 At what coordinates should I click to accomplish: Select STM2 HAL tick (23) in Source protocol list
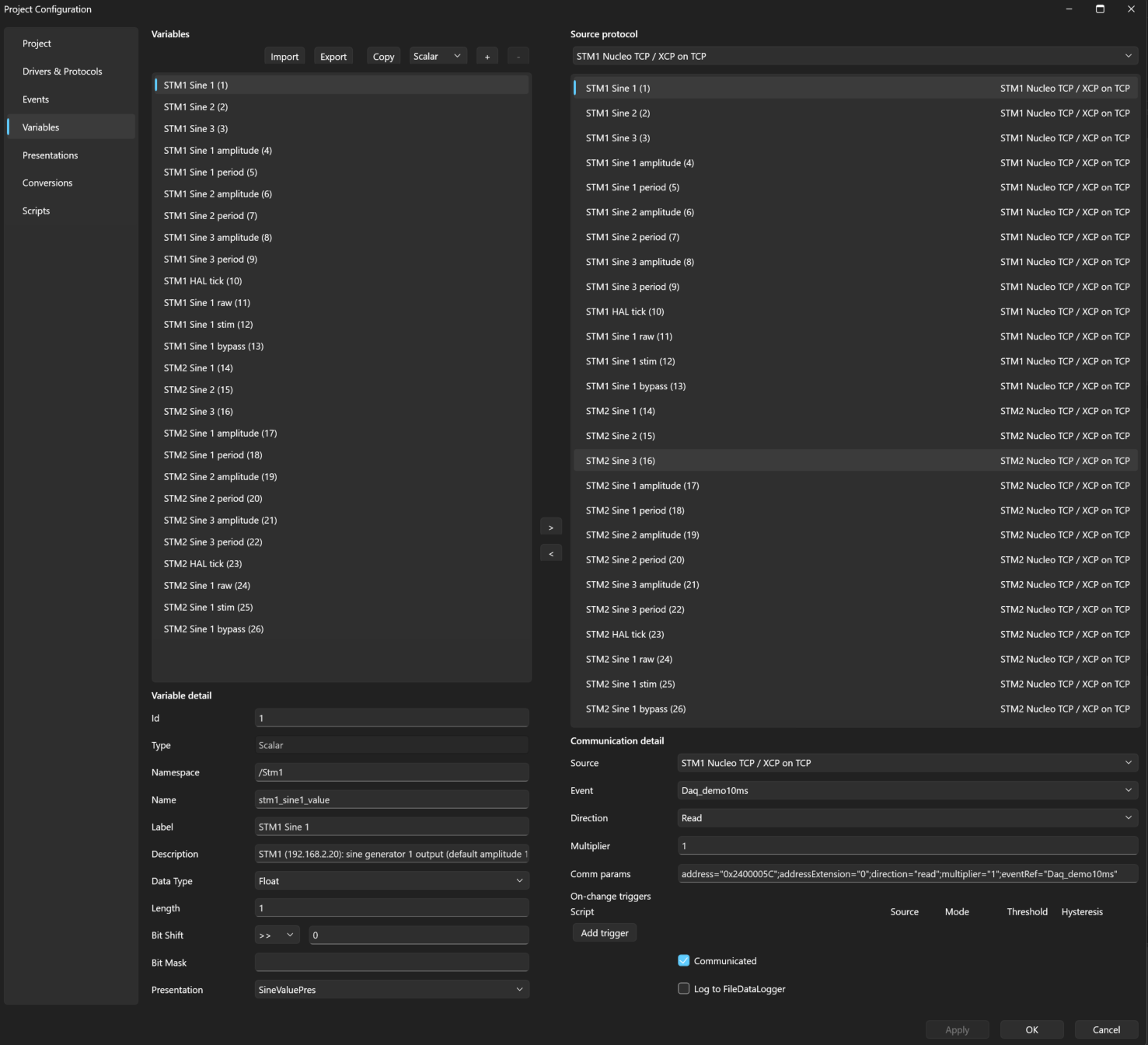pyautogui.click(x=855, y=635)
